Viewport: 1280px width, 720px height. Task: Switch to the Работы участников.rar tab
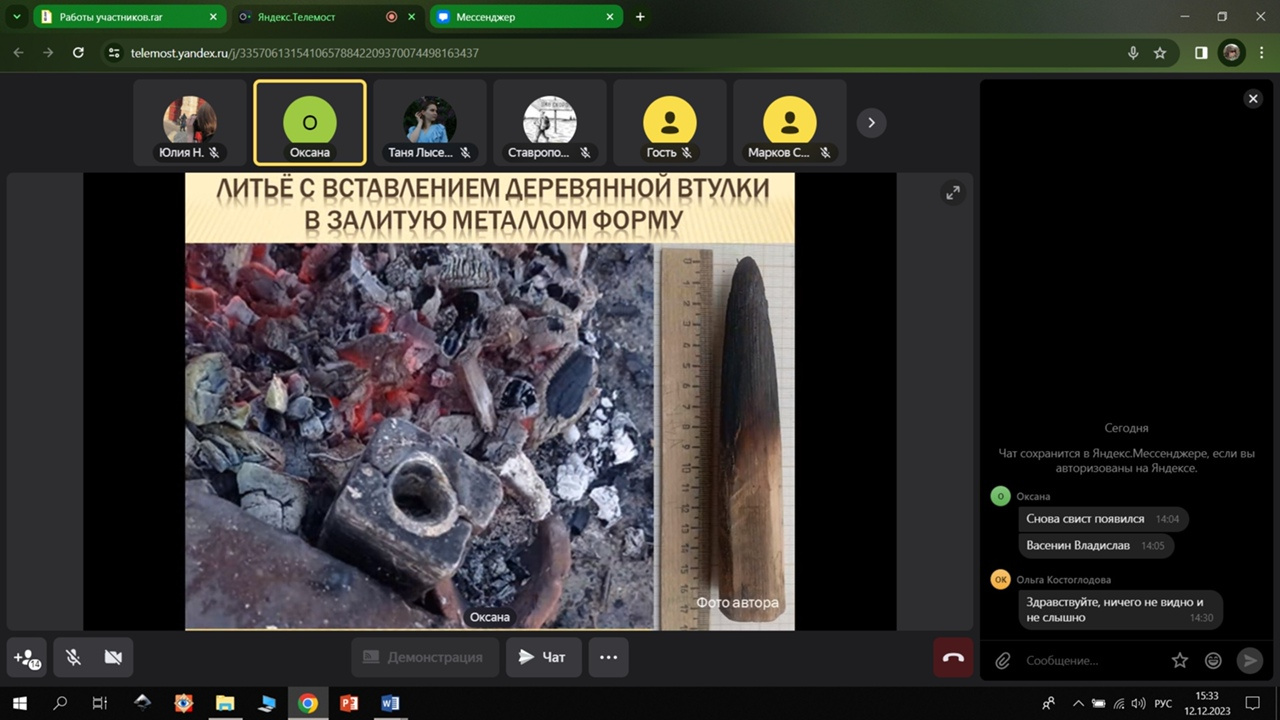click(x=120, y=17)
